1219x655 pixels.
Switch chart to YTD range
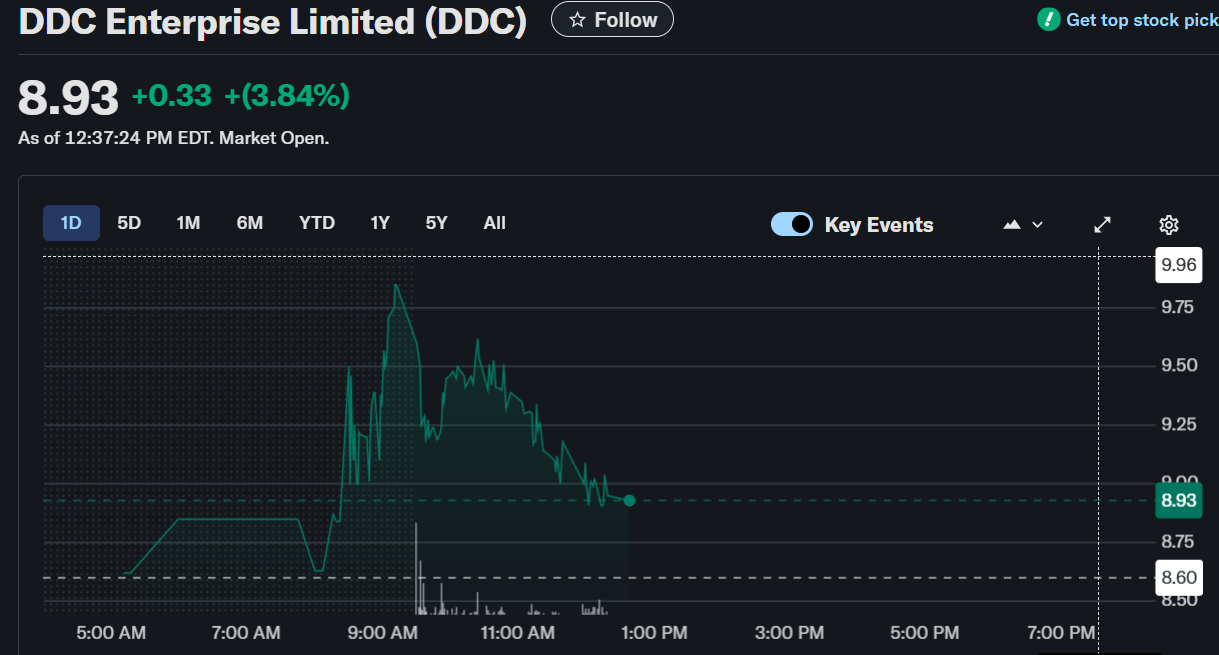(317, 223)
